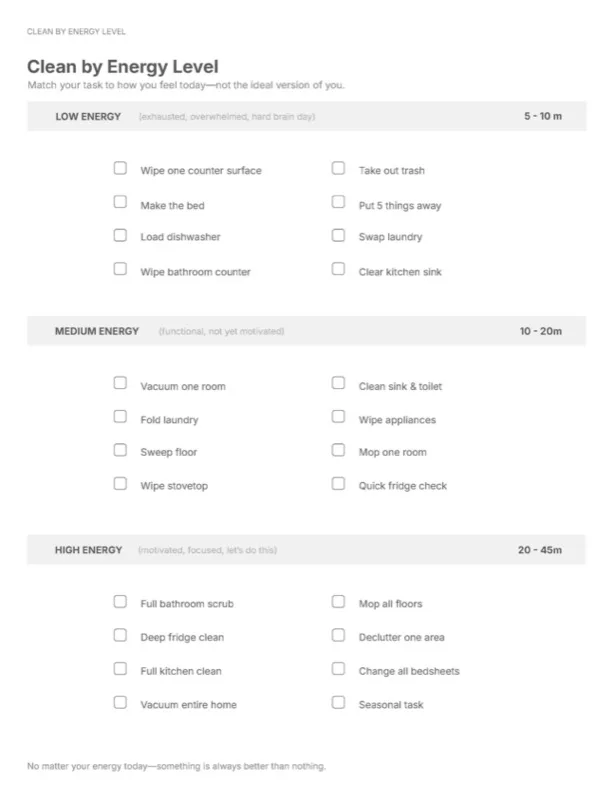Tick the Load dishwasher checkbox
Screen dimensions: 613x800
click(x=120, y=235)
